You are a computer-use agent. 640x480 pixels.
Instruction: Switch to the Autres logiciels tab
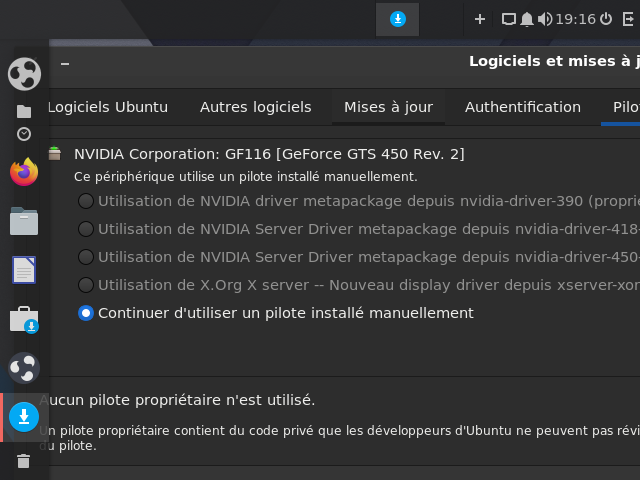255,107
